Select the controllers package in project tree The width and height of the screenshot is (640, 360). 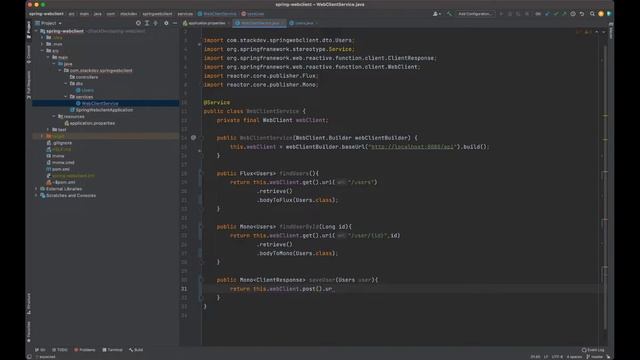pos(84,77)
